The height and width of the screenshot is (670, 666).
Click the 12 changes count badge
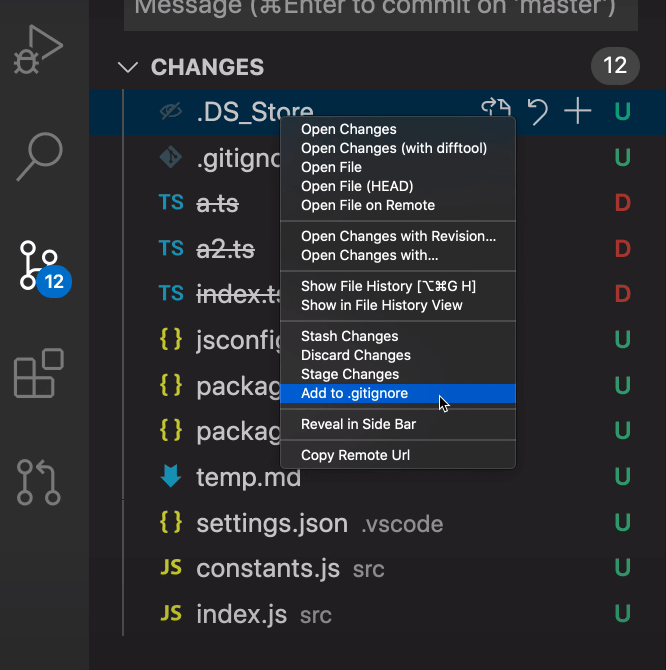click(614, 67)
